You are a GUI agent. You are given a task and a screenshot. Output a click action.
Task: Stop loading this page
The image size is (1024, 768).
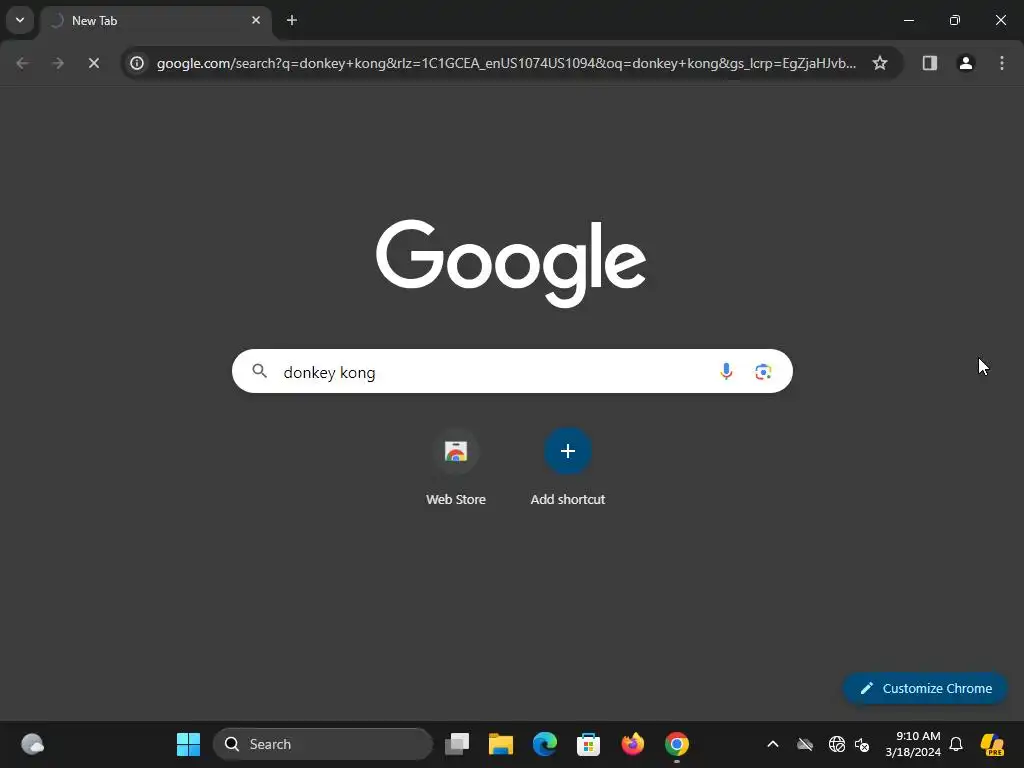(x=93, y=63)
